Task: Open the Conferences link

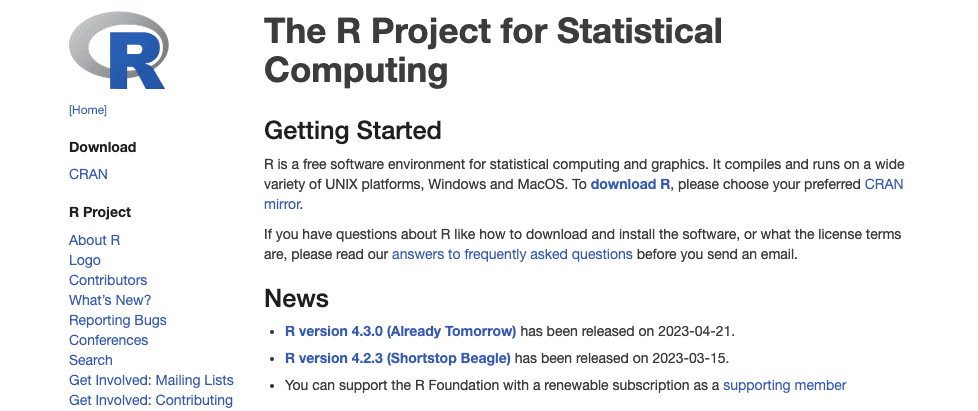Action: (x=108, y=340)
